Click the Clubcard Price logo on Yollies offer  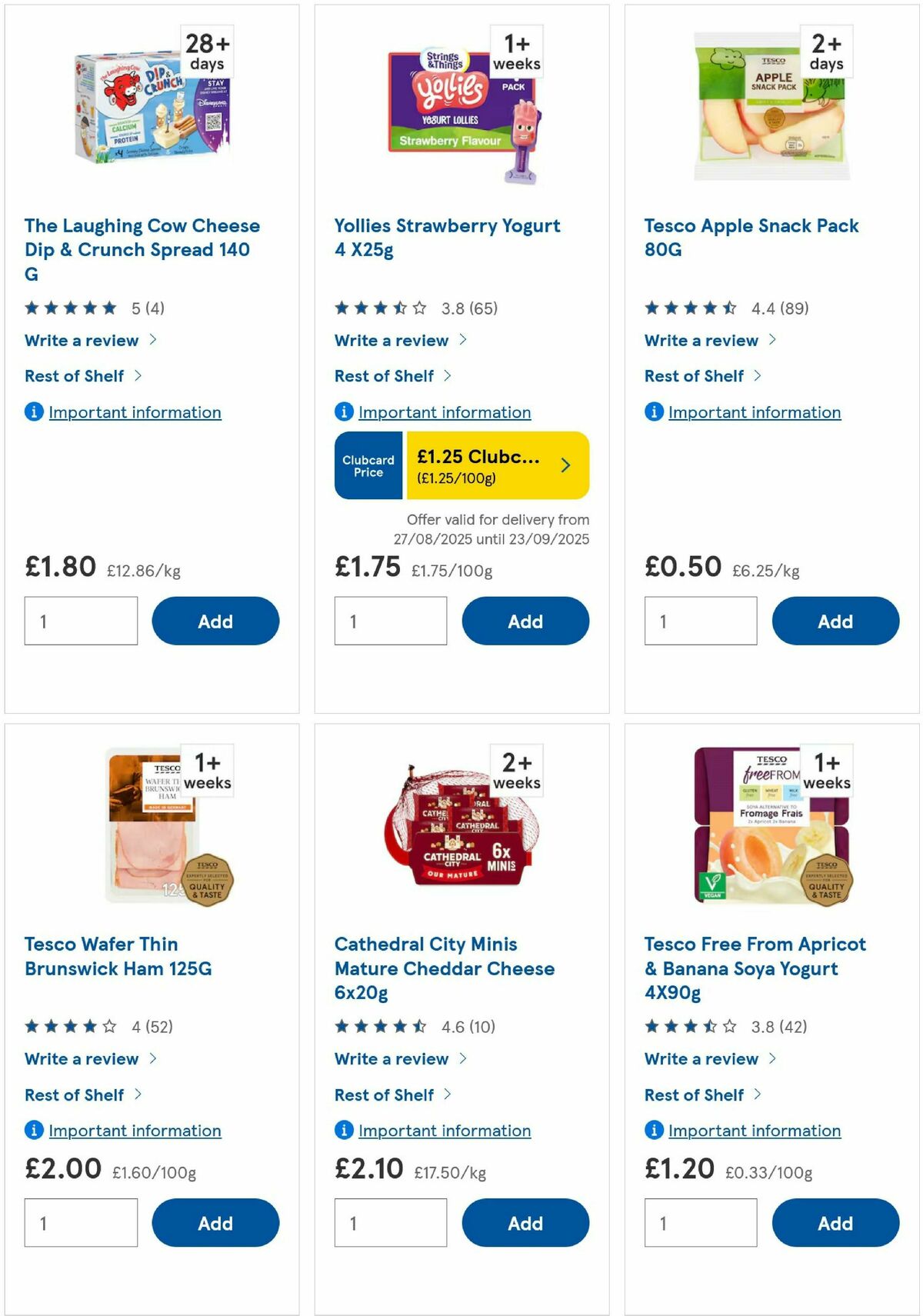point(368,465)
